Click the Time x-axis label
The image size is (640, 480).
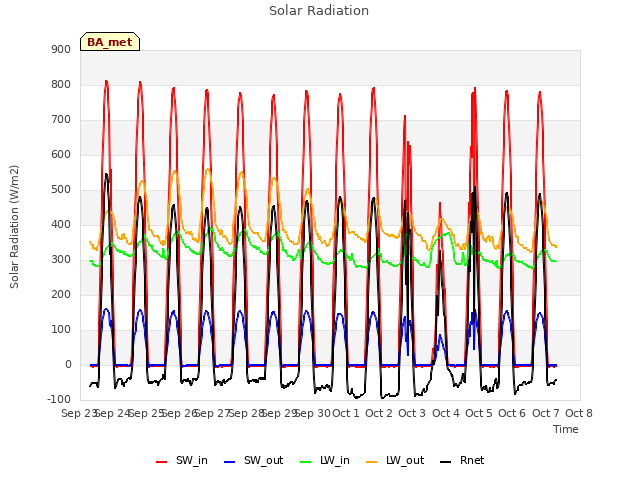pyautogui.click(x=566, y=429)
